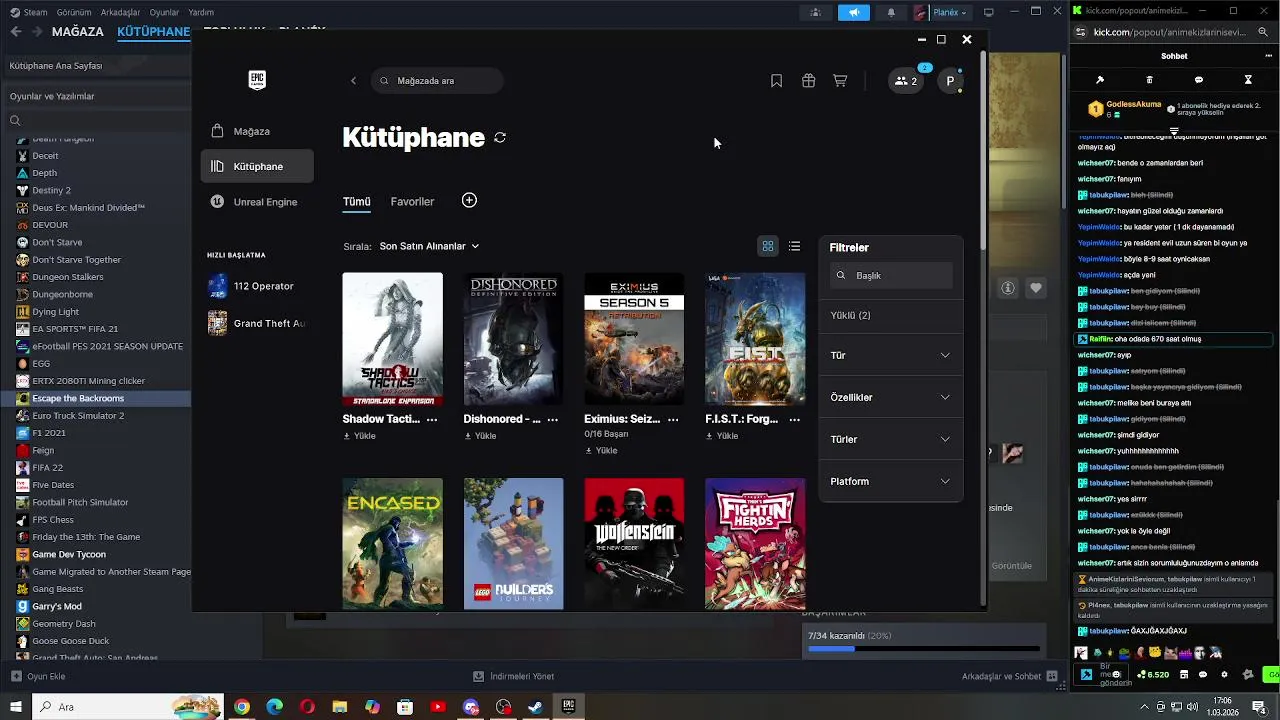Open sort dropdown Son Satın Alınanlar

pos(429,246)
